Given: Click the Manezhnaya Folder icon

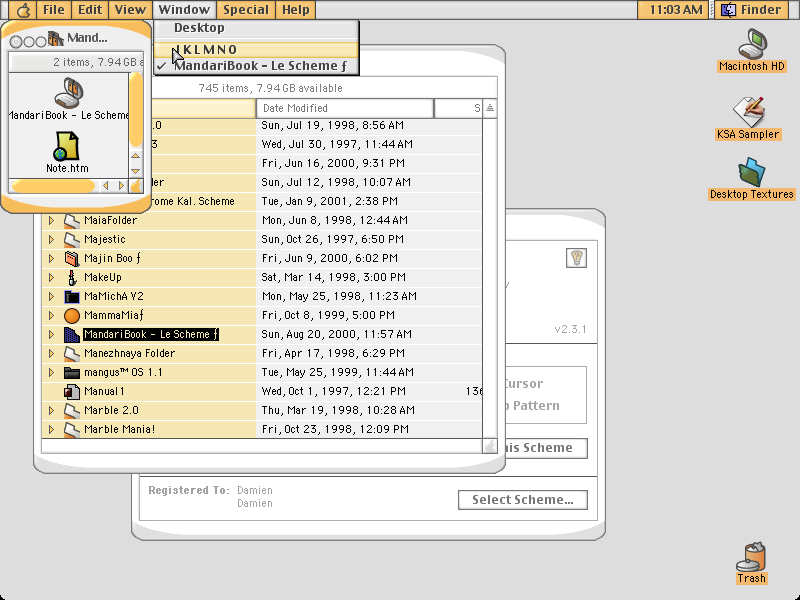Looking at the screenshot, I should (x=72, y=354).
